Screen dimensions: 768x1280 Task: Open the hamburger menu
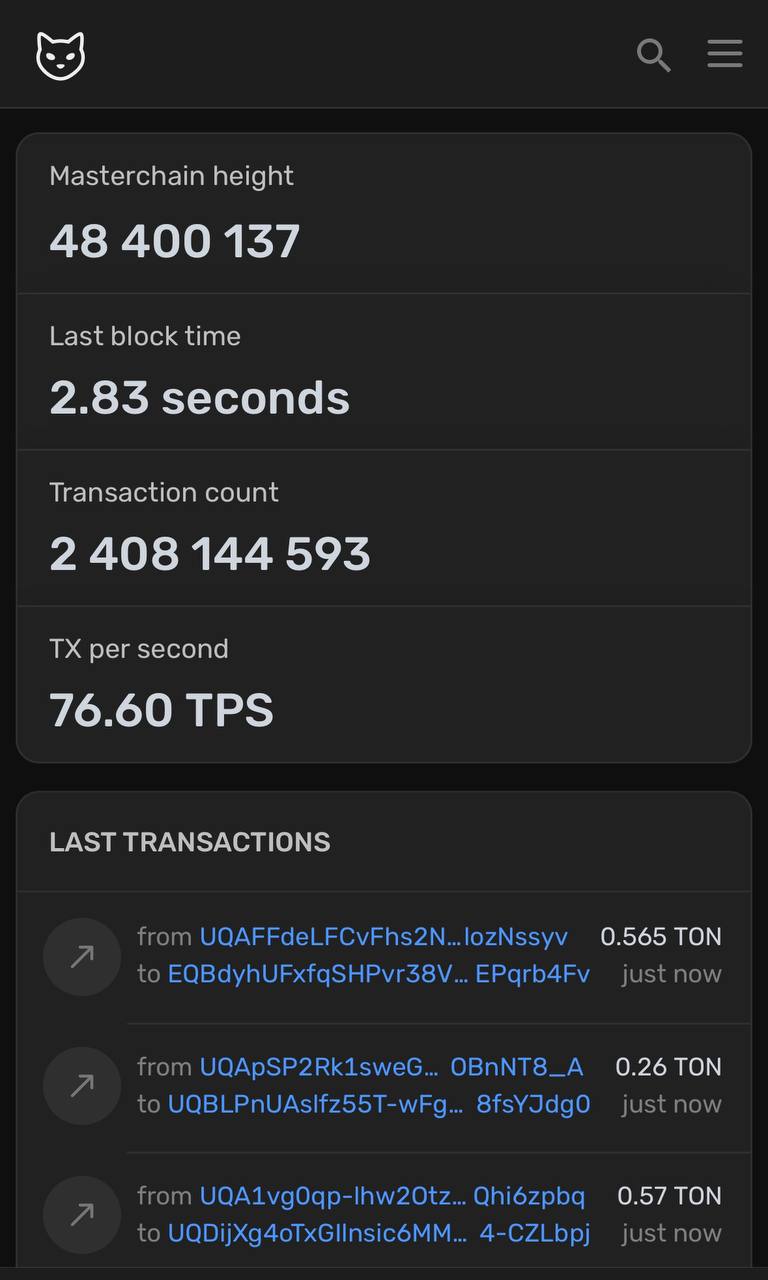pyautogui.click(x=725, y=54)
